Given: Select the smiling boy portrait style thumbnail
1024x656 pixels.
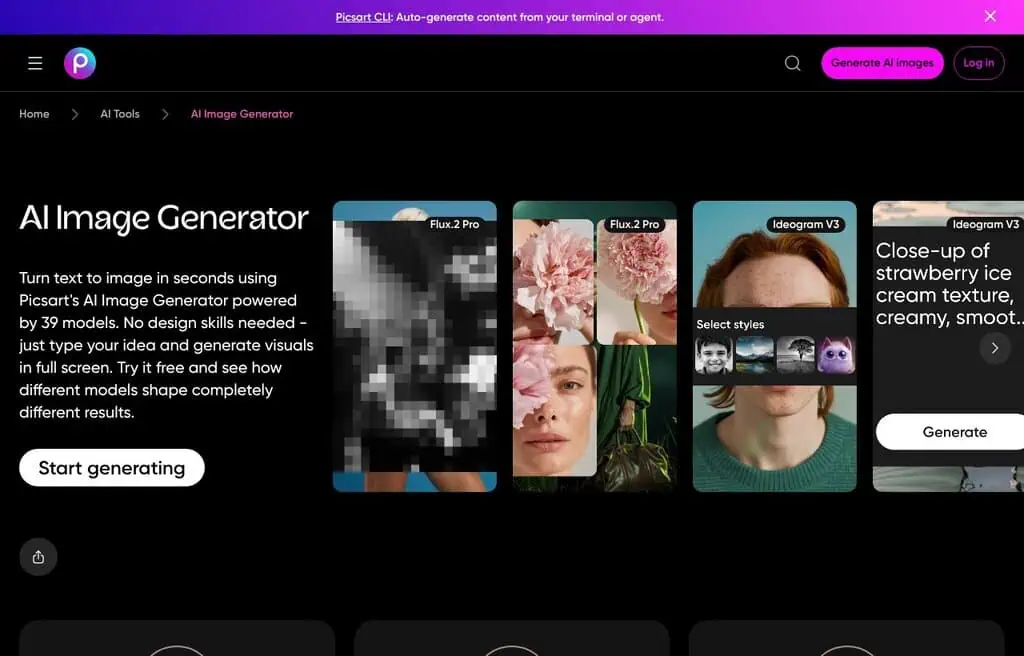Looking at the screenshot, I should tap(713, 355).
